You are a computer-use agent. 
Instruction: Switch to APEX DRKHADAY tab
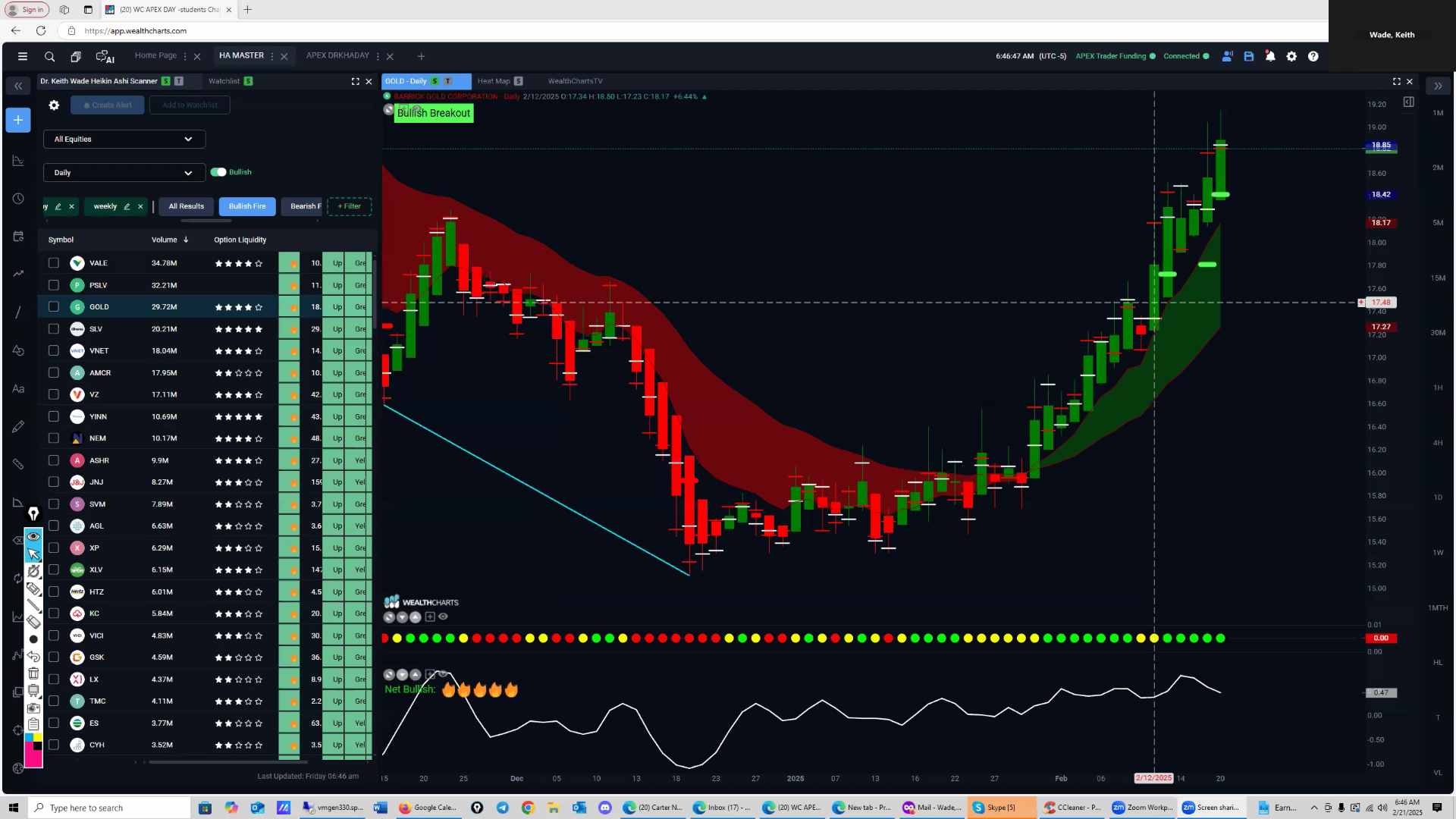pos(337,55)
